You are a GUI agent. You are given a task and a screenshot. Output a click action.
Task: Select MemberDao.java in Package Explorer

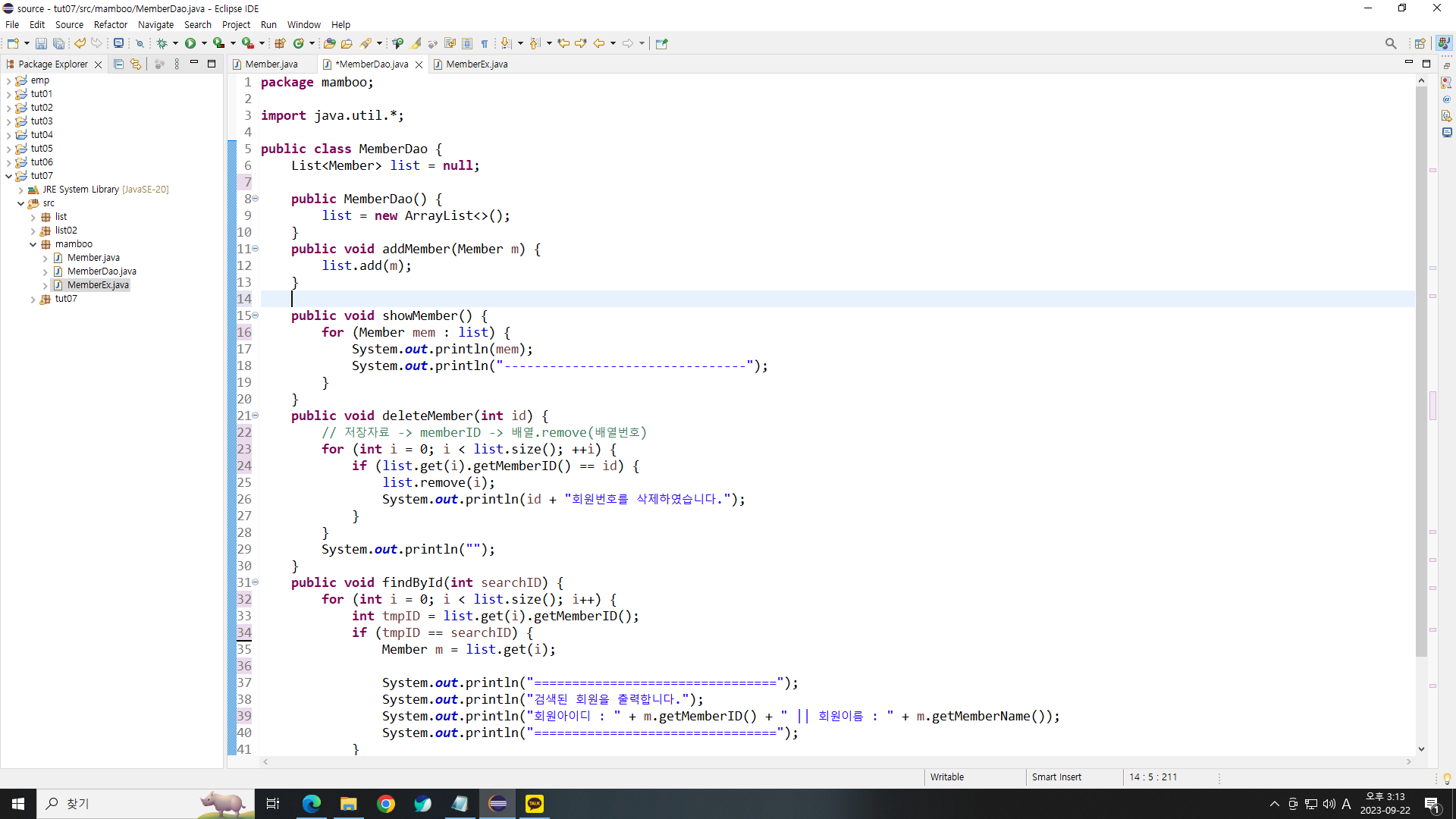pos(102,271)
